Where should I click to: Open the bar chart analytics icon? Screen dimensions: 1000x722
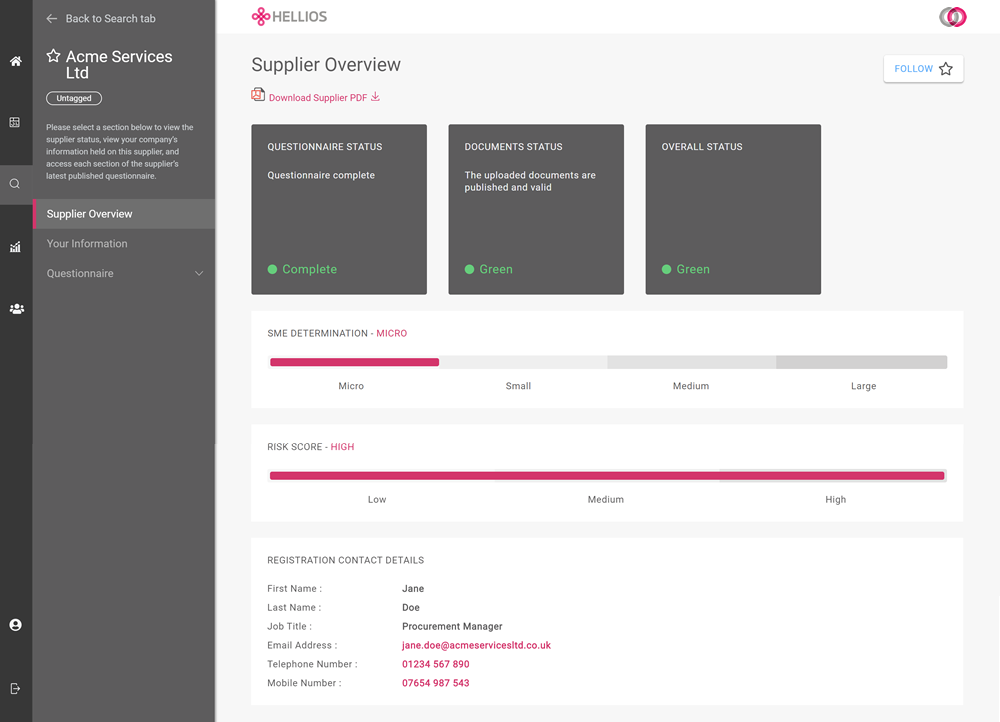click(15, 247)
